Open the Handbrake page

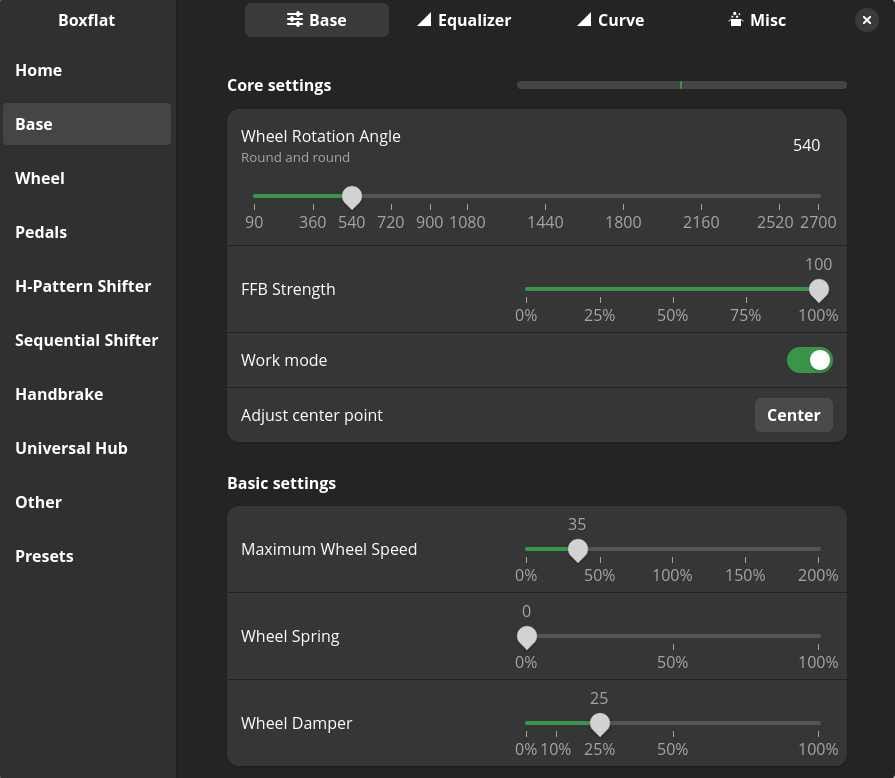click(x=59, y=394)
